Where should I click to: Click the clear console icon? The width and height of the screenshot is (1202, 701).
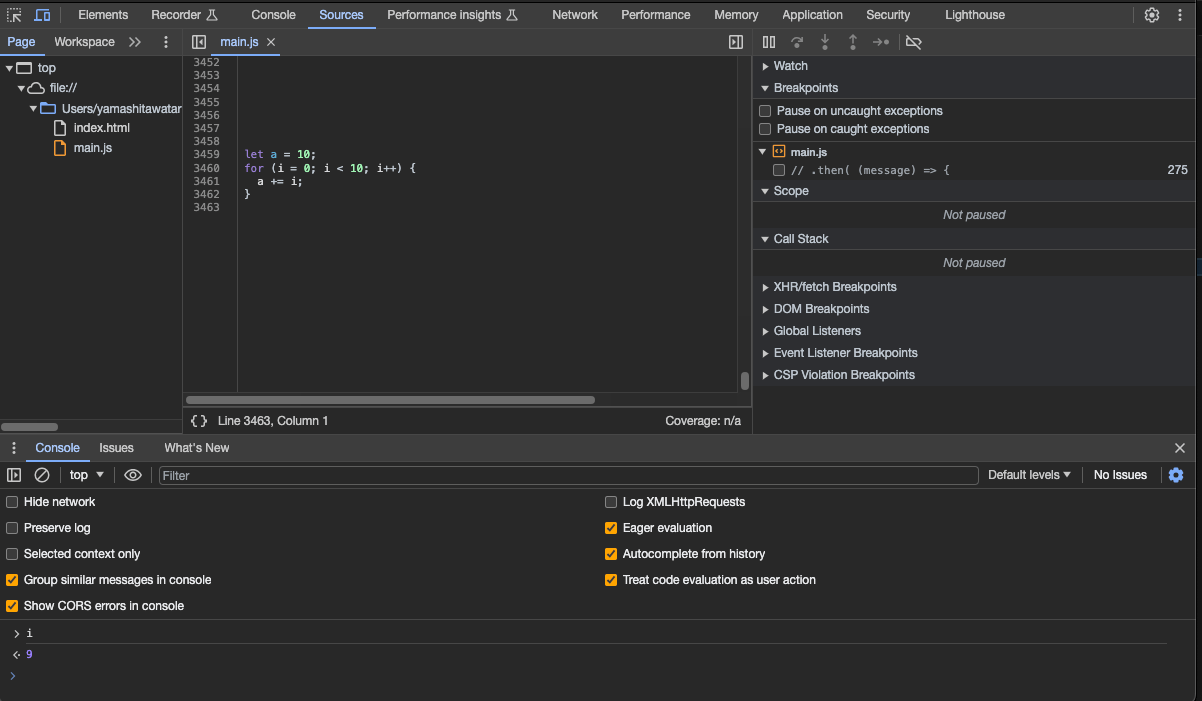pyautogui.click(x=42, y=475)
